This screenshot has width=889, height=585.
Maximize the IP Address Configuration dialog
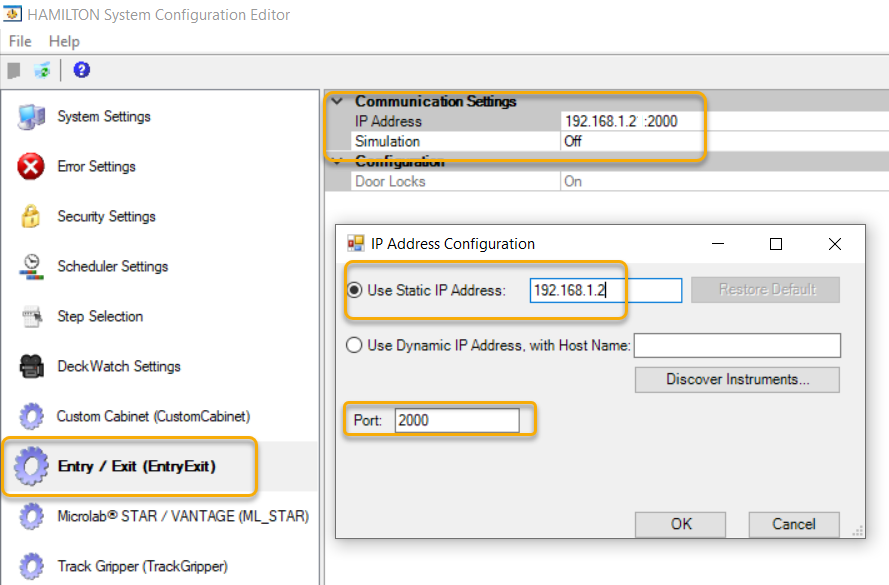pyautogui.click(x=776, y=244)
